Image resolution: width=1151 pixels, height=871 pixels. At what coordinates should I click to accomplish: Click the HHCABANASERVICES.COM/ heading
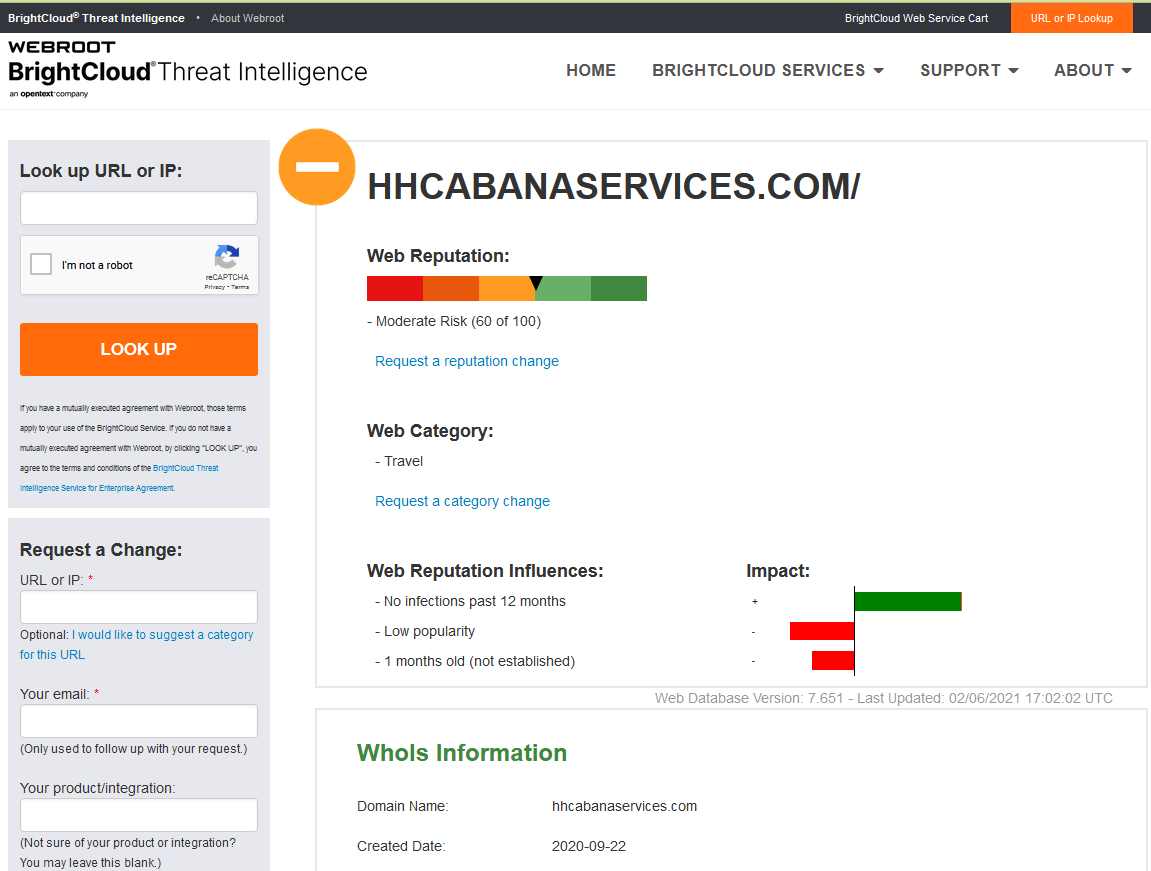614,186
